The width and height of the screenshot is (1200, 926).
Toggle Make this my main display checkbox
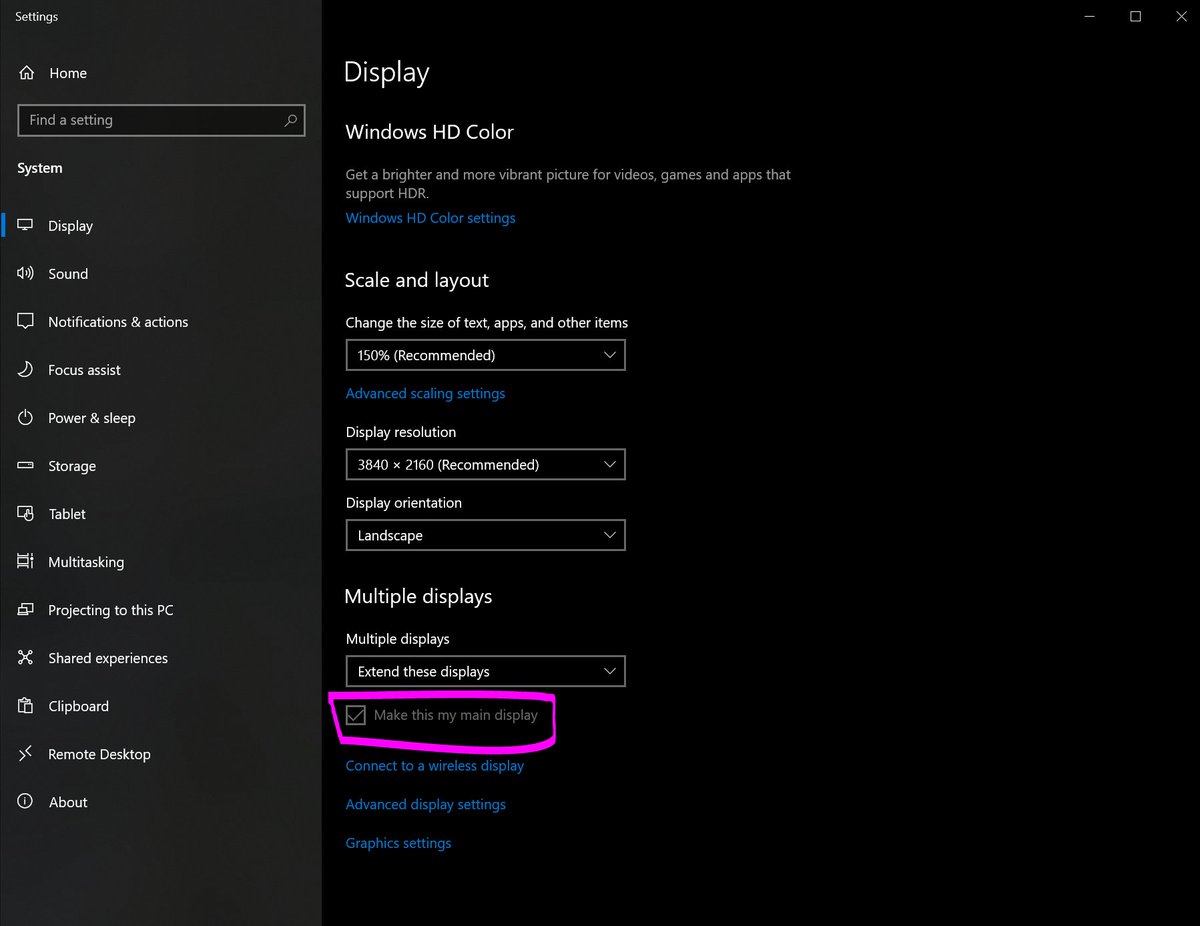(356, 715)
